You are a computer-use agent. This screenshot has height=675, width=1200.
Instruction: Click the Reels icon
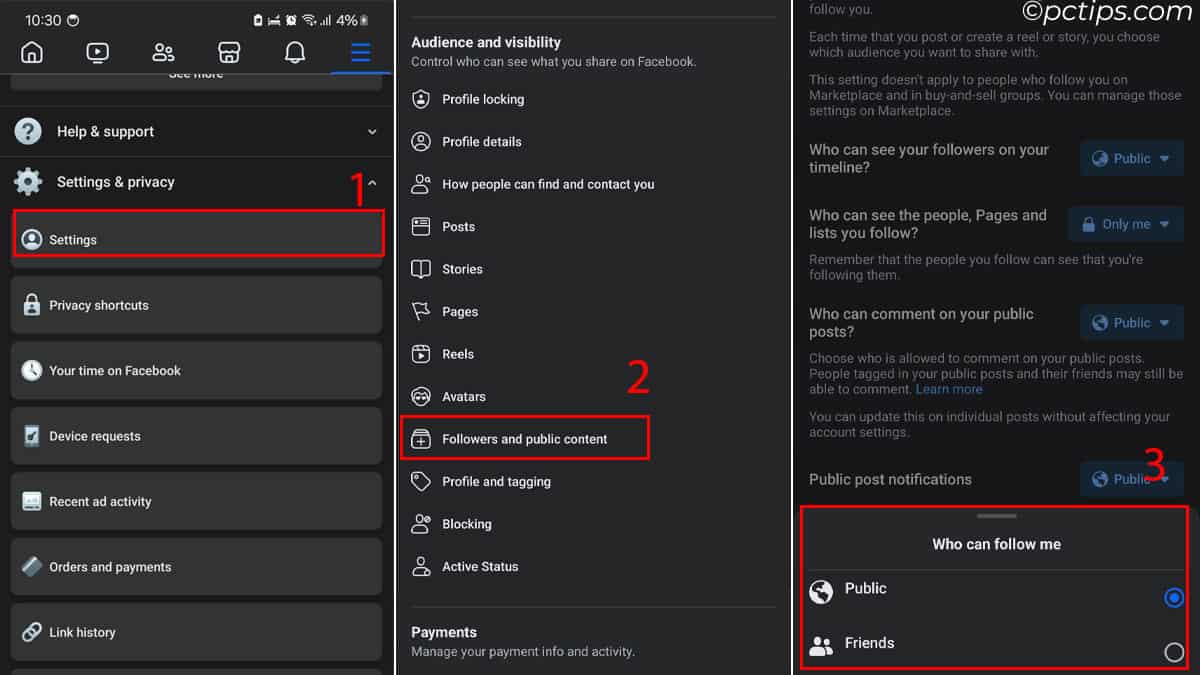point(421,354)
